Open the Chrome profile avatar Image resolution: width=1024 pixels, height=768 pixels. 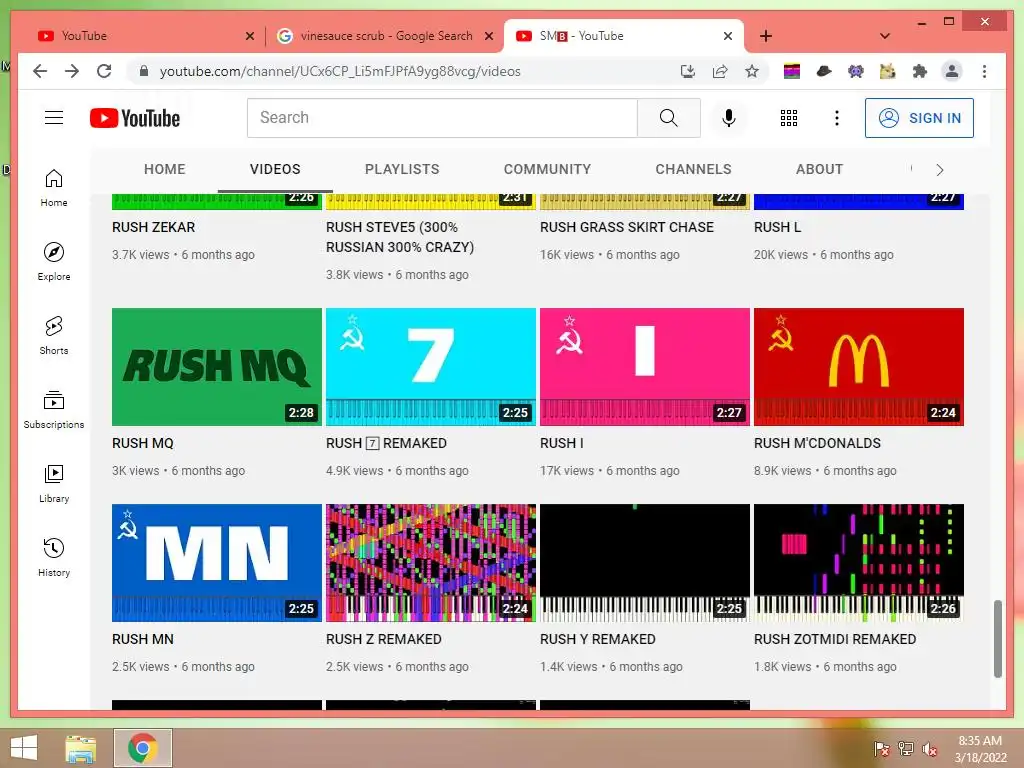click(952, 71)
